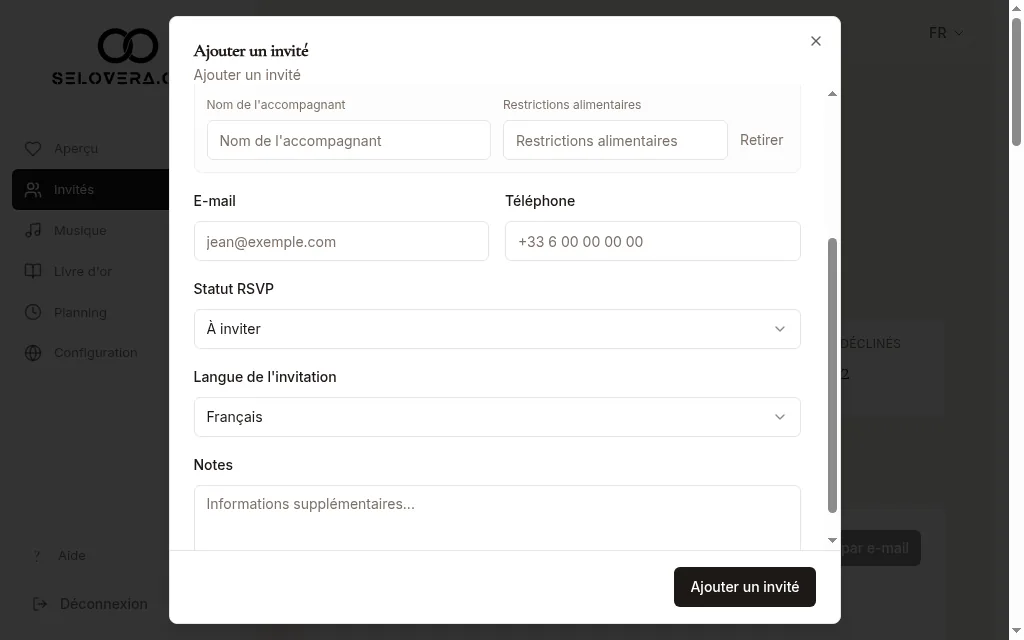Click the chevron in Statut RSVP field
Screen dimensions: 1024x640
(x=780, y=329)
